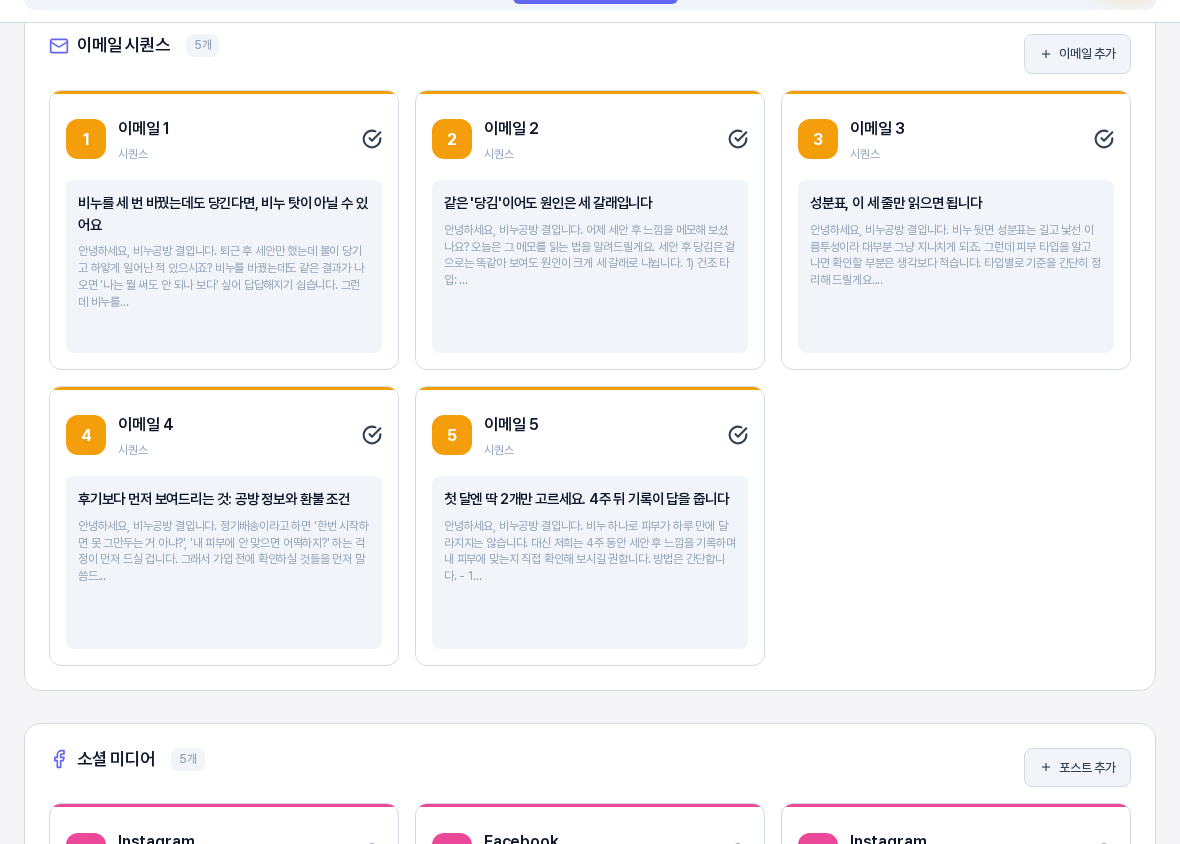1180x844 pixels.
Task: Toggle the check-circle on 이메일 5 card
Action: [738, 436]
